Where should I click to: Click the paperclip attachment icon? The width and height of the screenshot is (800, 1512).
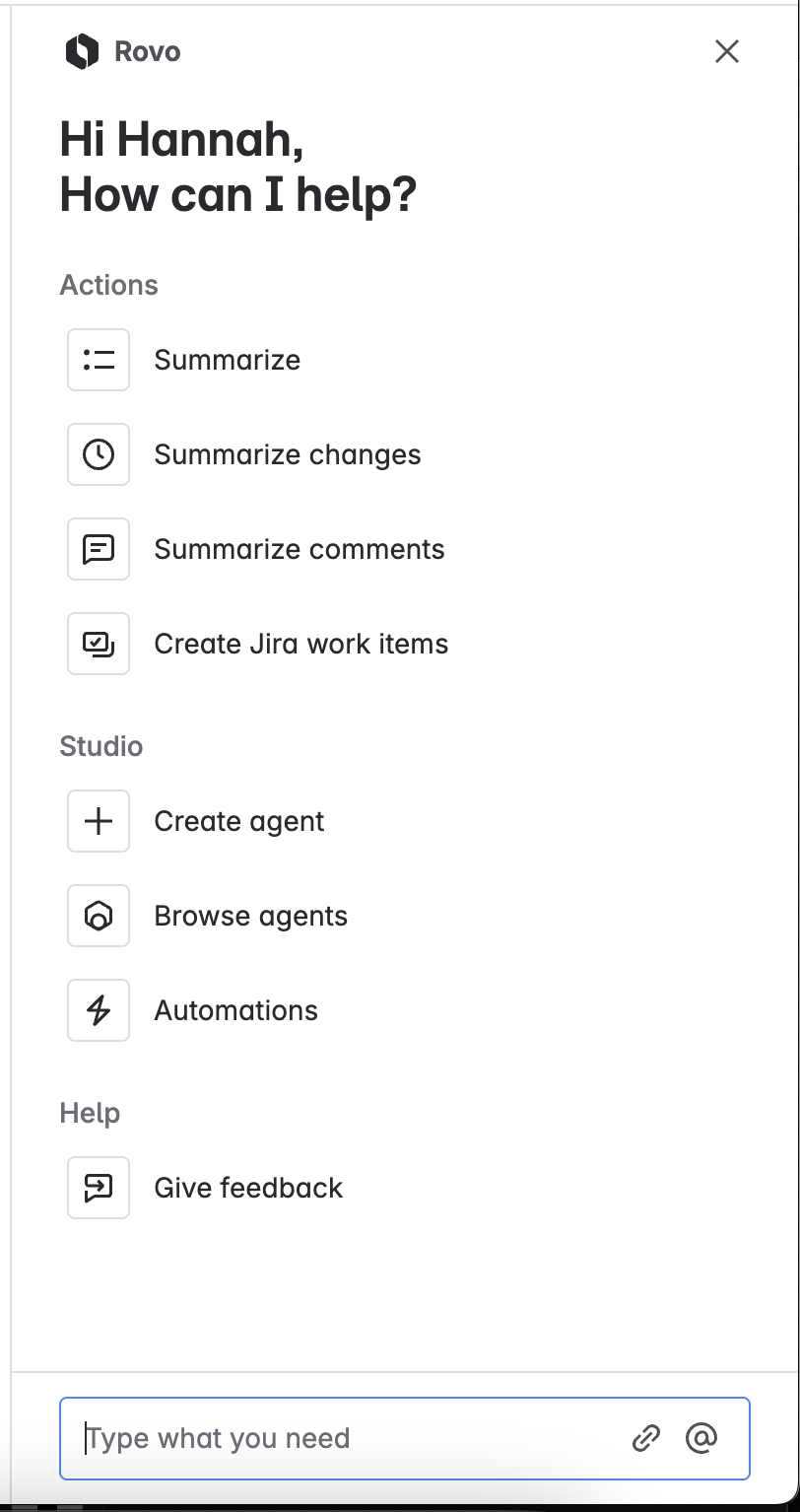click(646, 1438)
